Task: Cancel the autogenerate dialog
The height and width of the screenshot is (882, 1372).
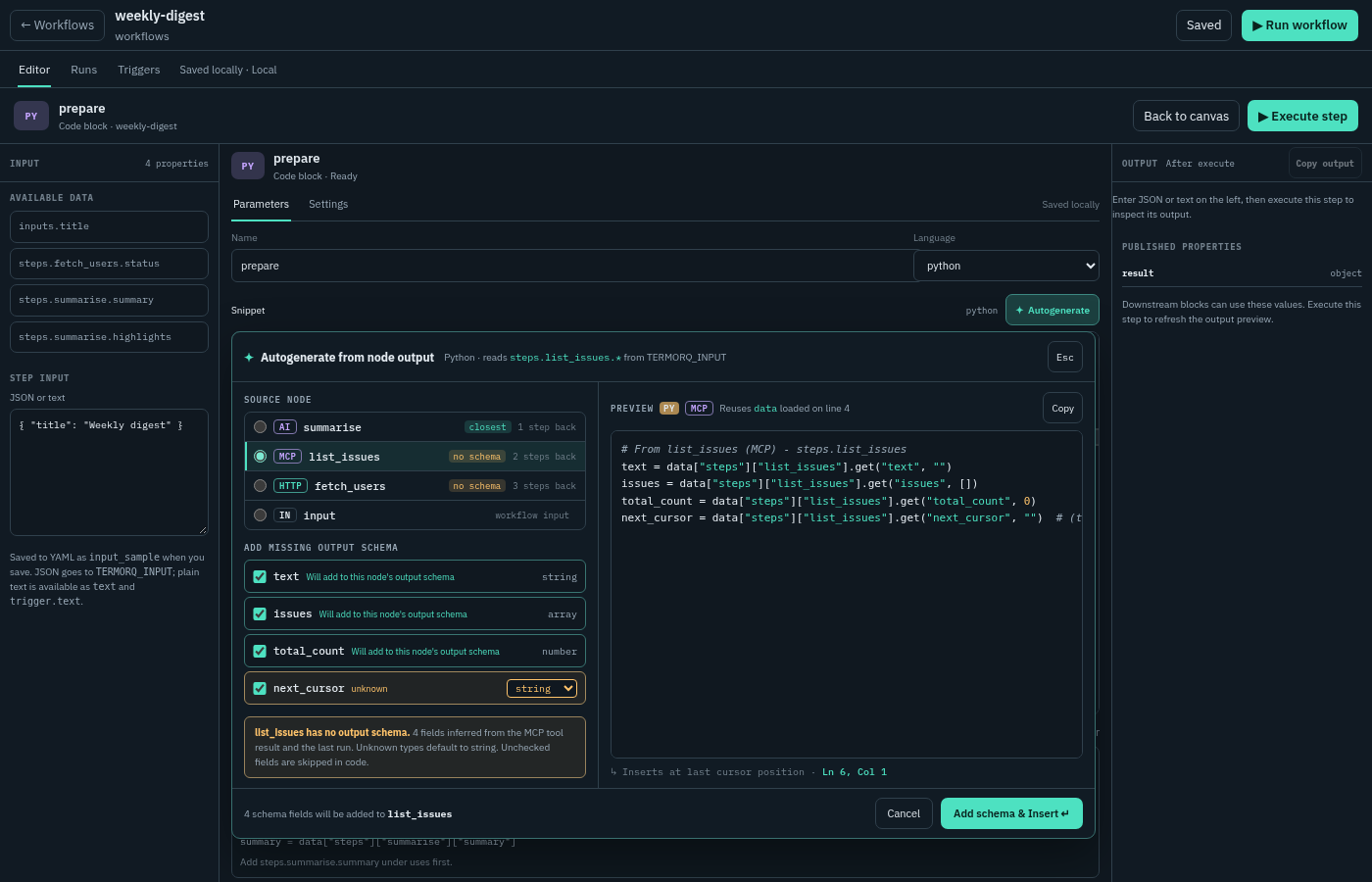Action: pyautogui.click(x=904, y=813)
